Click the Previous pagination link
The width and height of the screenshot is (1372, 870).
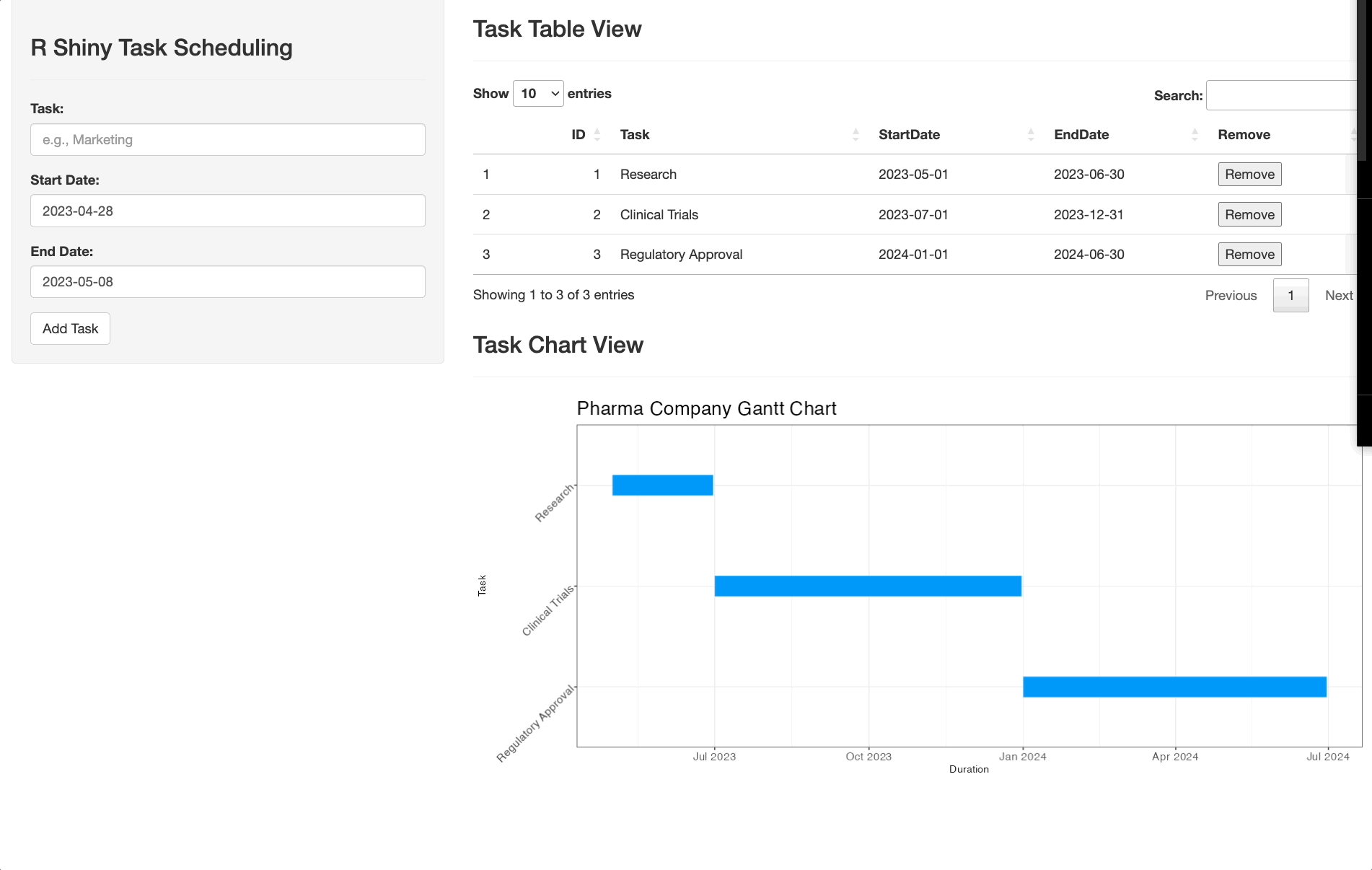[1231, 295]
